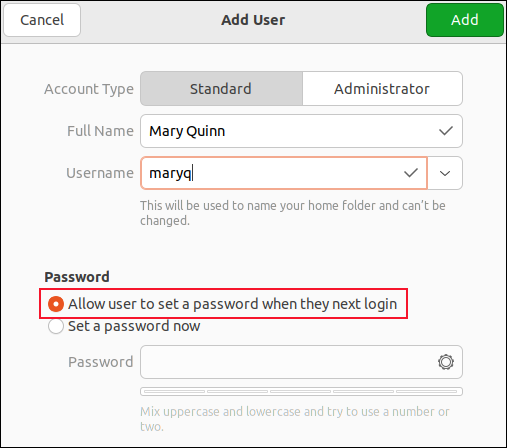The height and width of the screenshot is (448, 507).
Task: Switch account type to Standard
Action: click(221, 89)
